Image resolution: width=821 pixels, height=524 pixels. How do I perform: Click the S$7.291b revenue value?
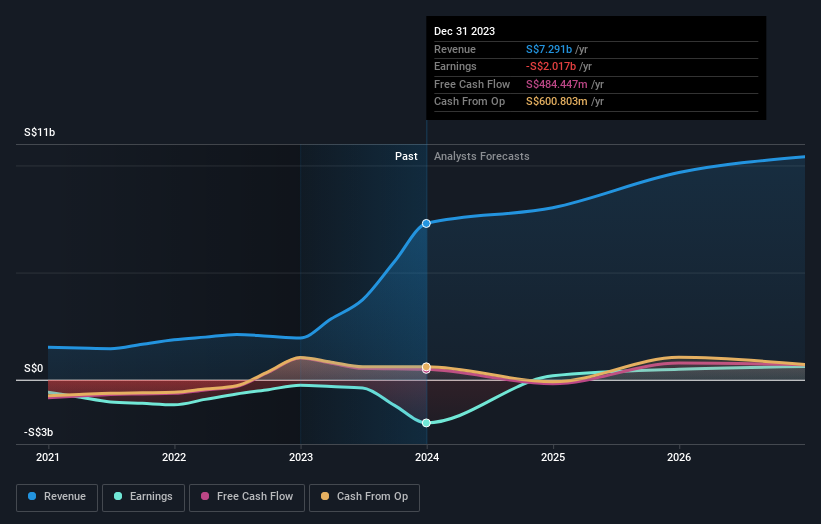(549, 49)
